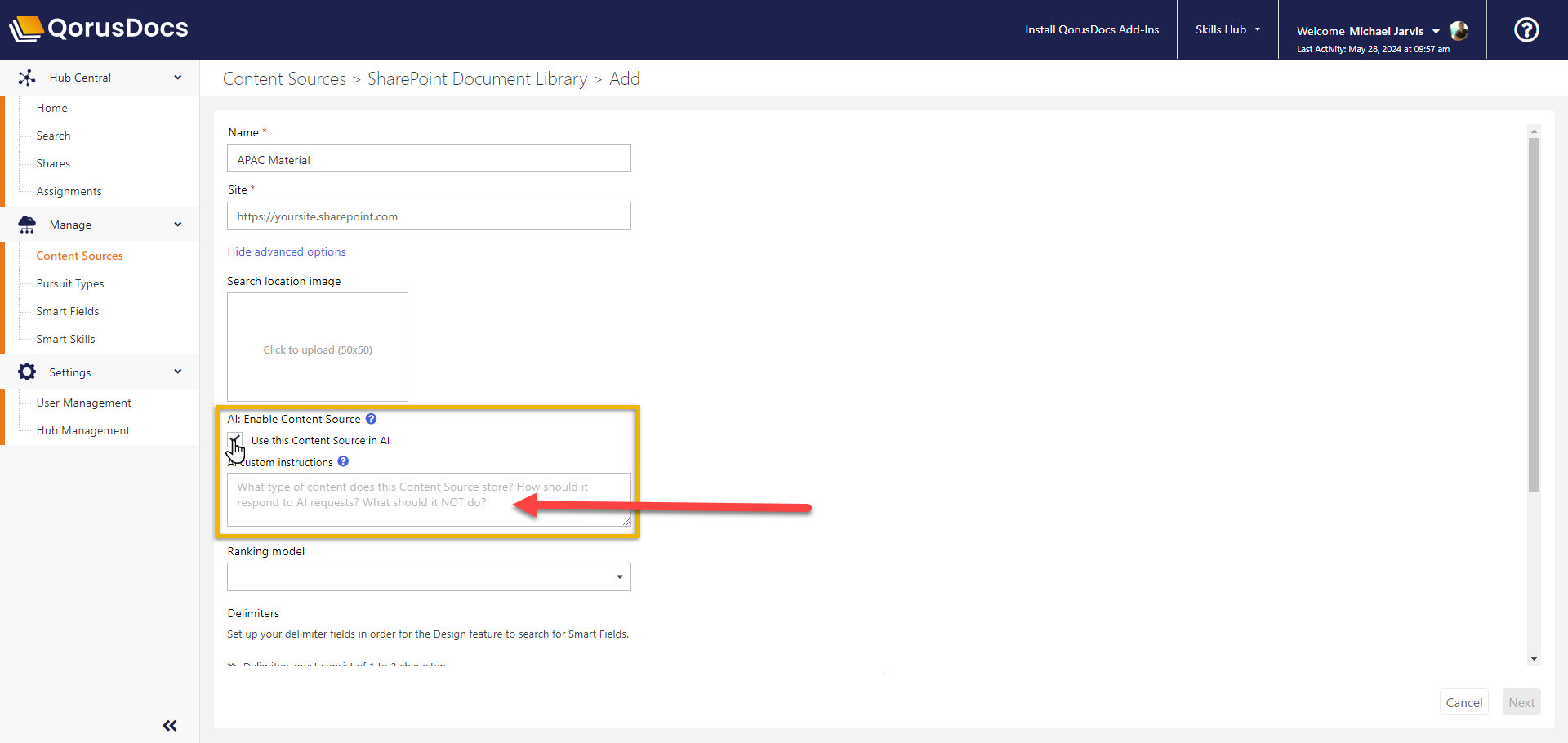
Task: Open Hub Management in sidebar
Action: (82, 430)
